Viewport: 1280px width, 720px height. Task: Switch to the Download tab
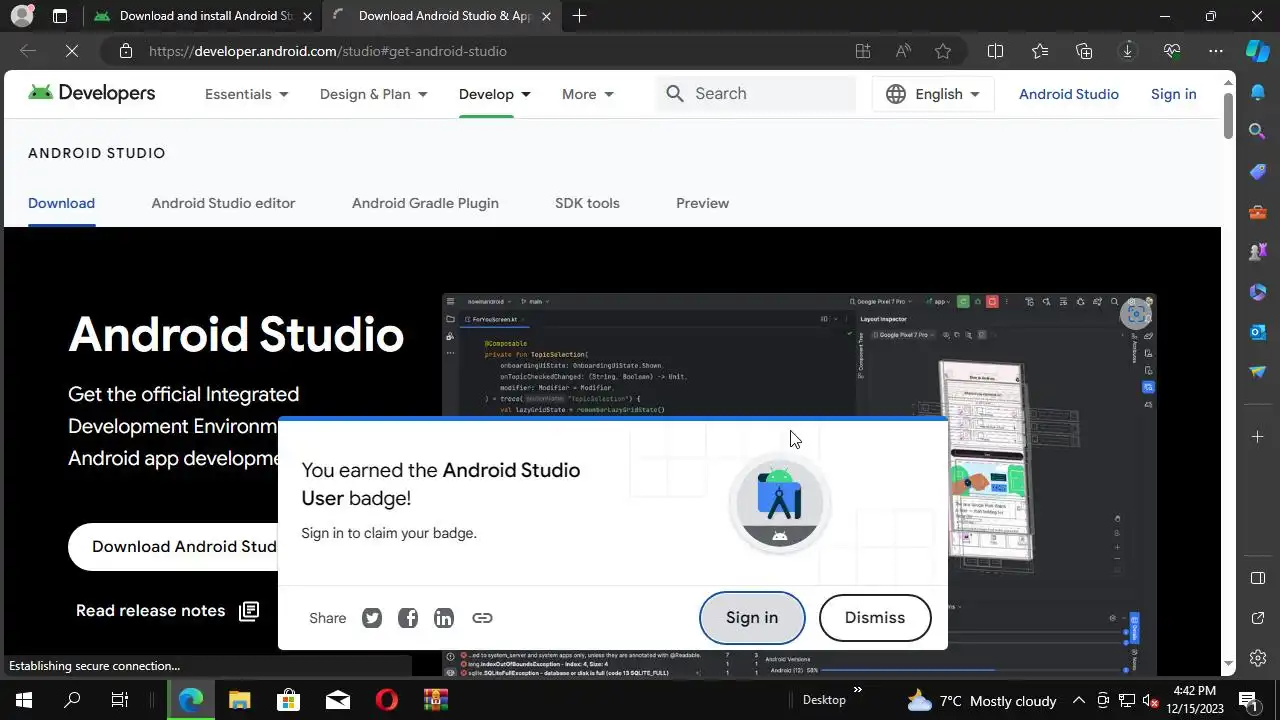pyautogui.click(x=61, y=203)
